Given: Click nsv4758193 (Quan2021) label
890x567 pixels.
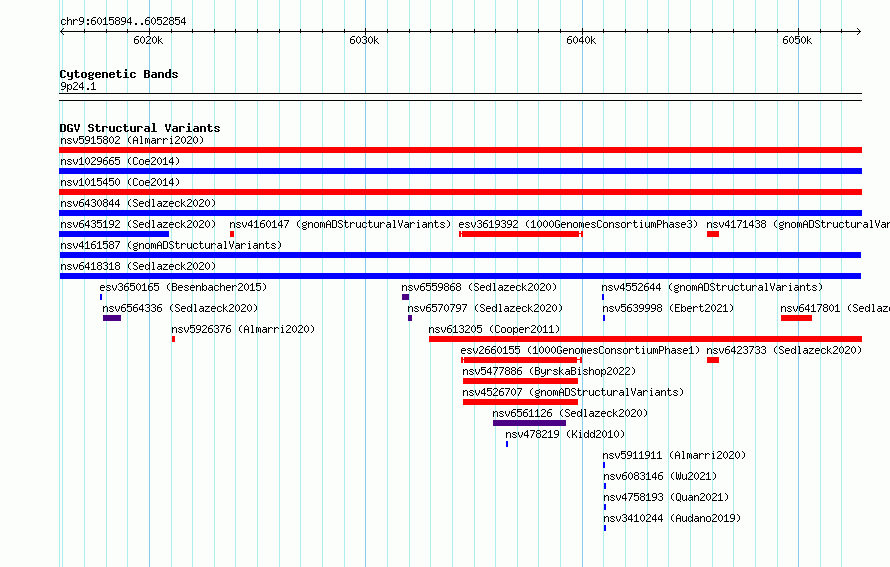Looking at the screenshot, I should (666, 497).
